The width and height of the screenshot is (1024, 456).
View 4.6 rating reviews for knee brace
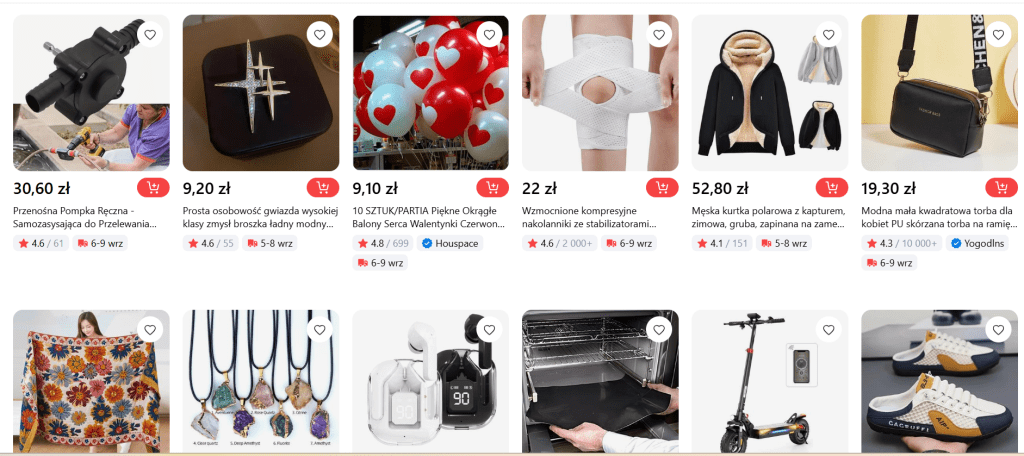[x=560, y=244]
